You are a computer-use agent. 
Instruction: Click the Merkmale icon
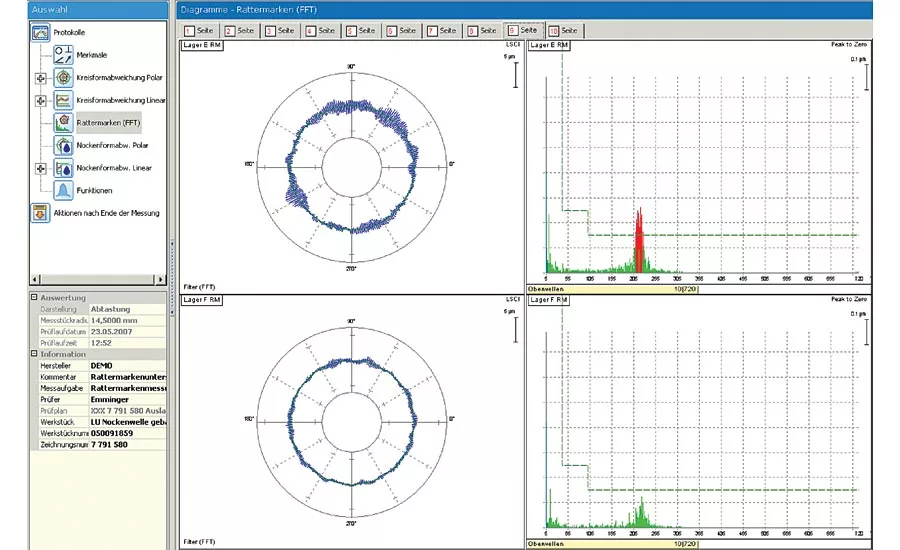[x=63, y=55]
